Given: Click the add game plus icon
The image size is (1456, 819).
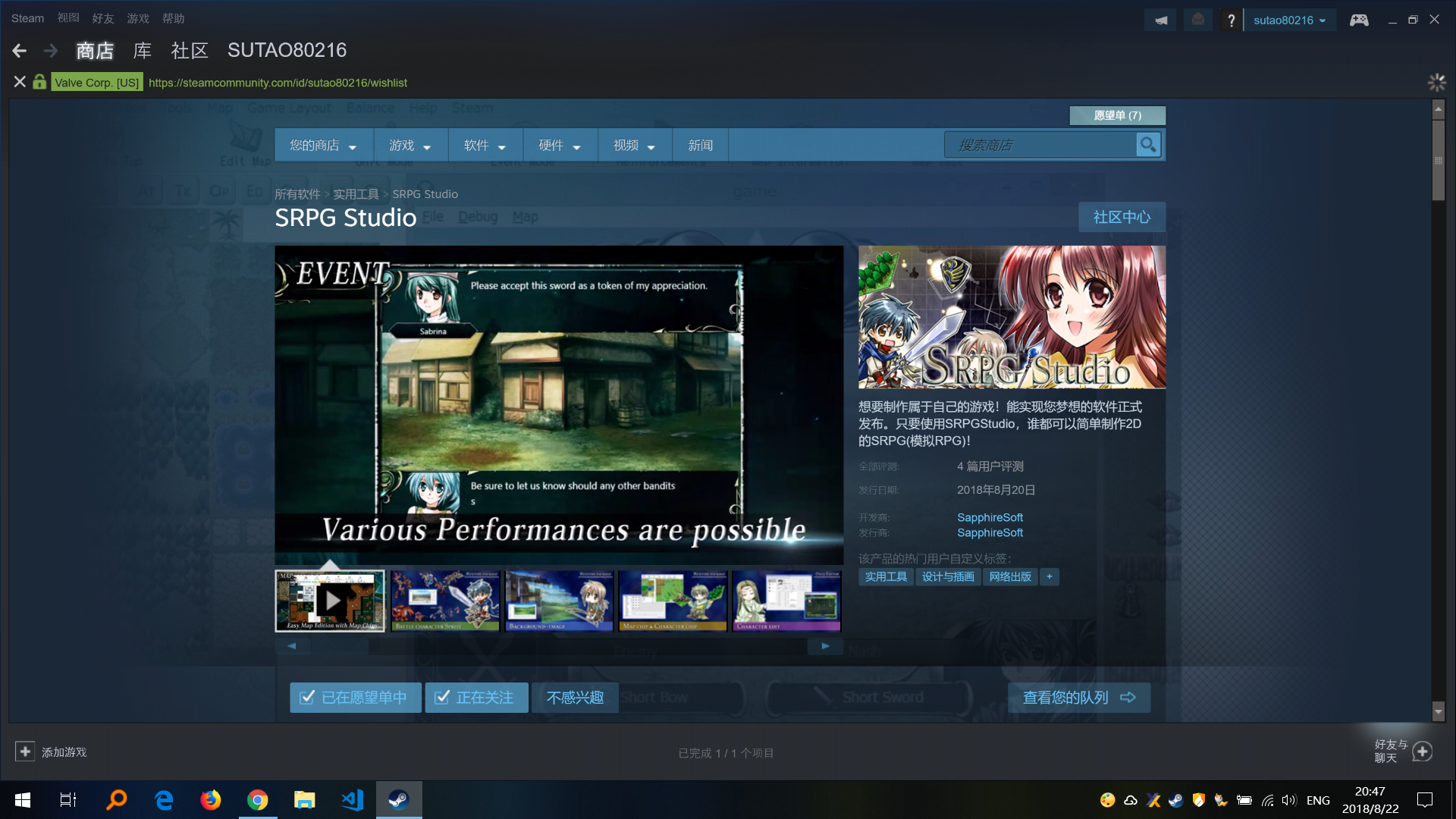Looking at the screenshot, I should pos(25,752).
